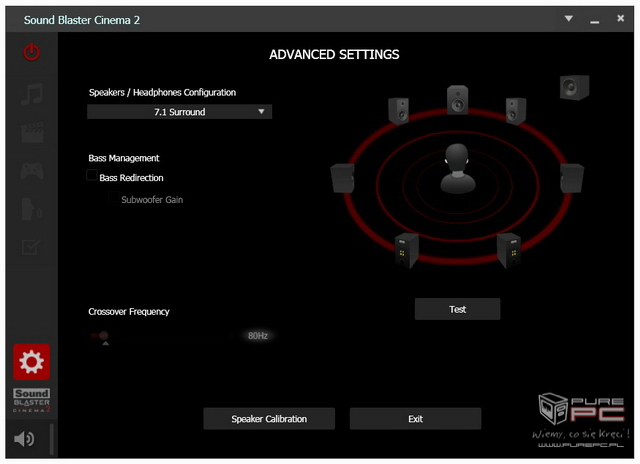Click the ADVANCED SETTINGS heading

[x=334, y=55]
